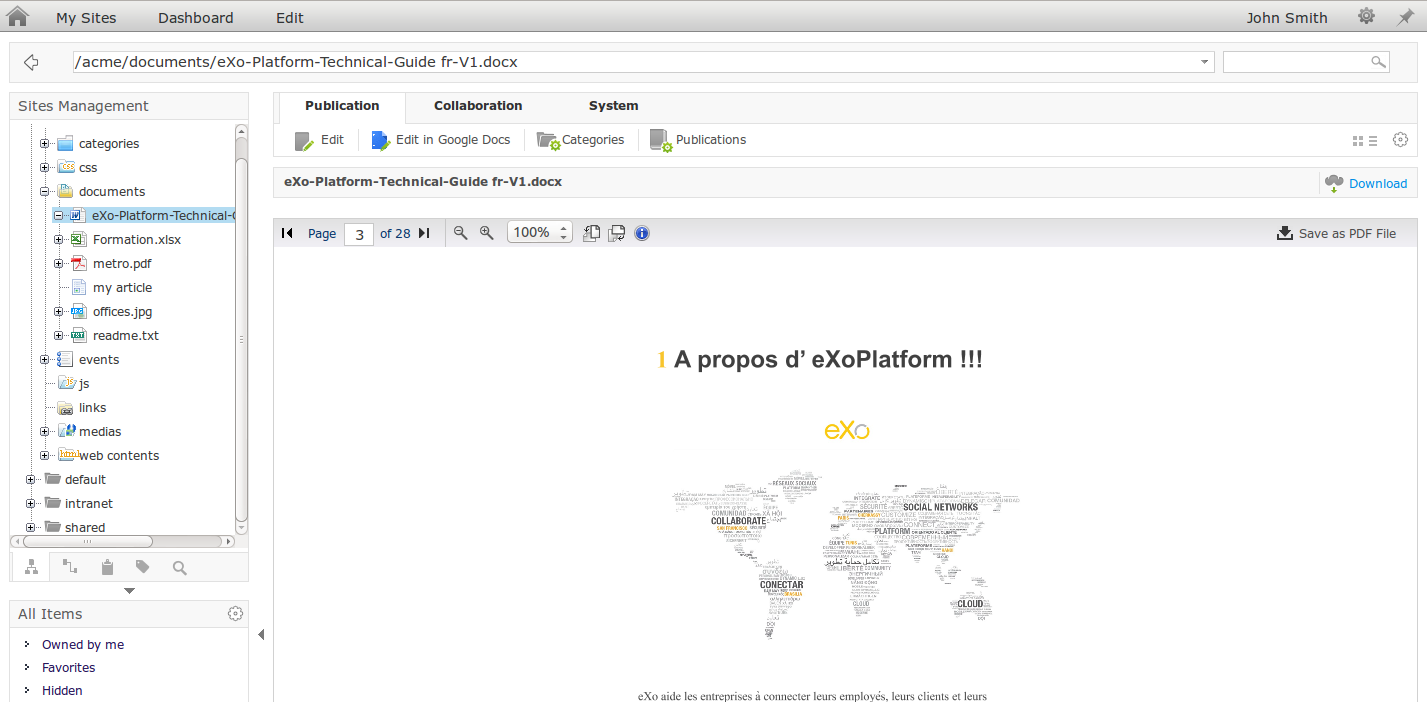
Task: Click the PDF icon for metro.pdf
Action: tap(78, 263)
